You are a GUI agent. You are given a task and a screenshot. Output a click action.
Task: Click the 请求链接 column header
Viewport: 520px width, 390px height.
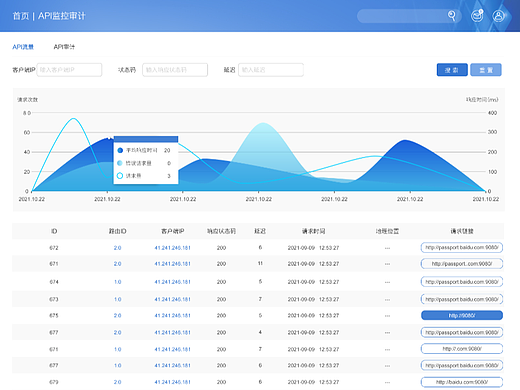tap(462, 231)
